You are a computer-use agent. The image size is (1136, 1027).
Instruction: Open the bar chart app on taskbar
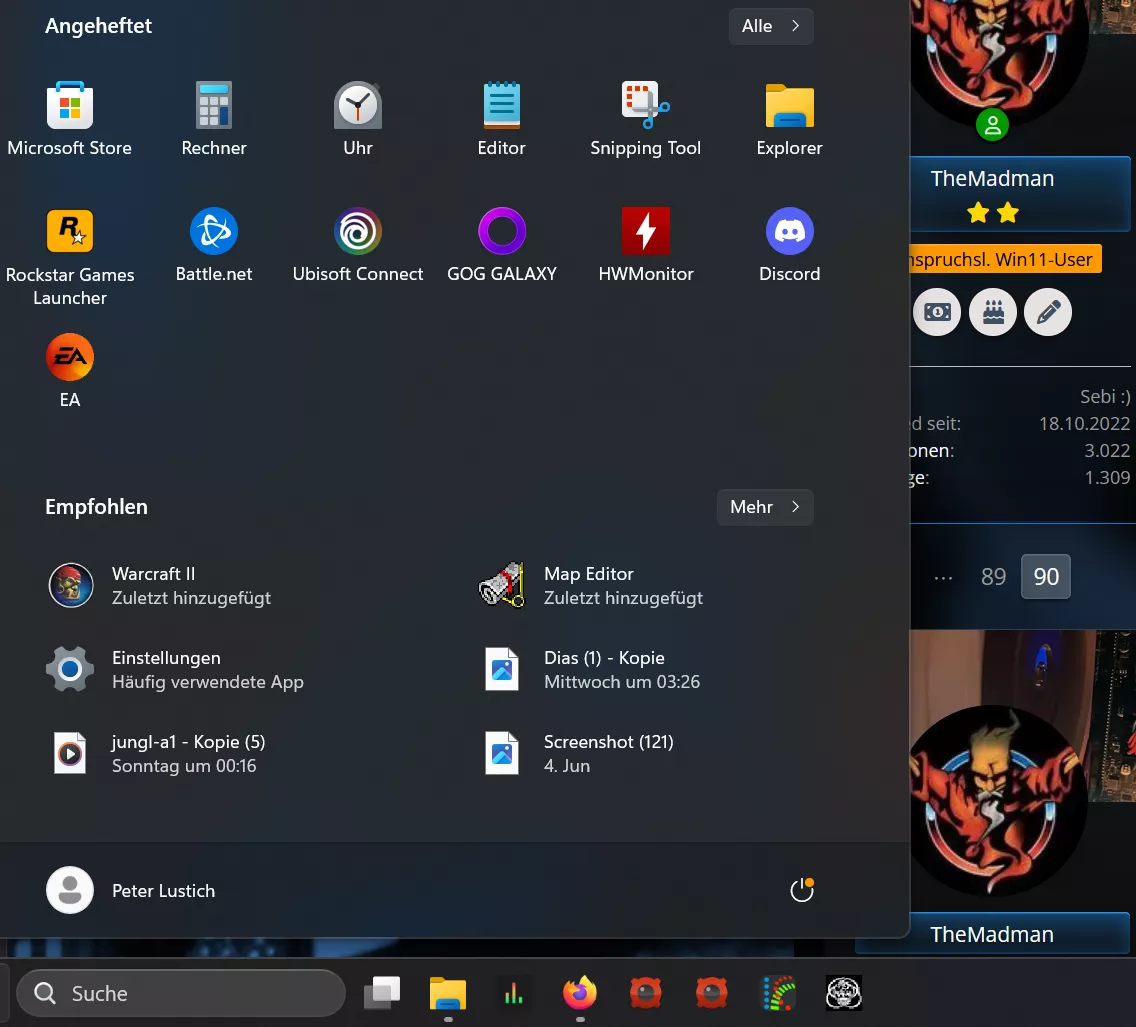pyautogui.click(x=514, y=993)
